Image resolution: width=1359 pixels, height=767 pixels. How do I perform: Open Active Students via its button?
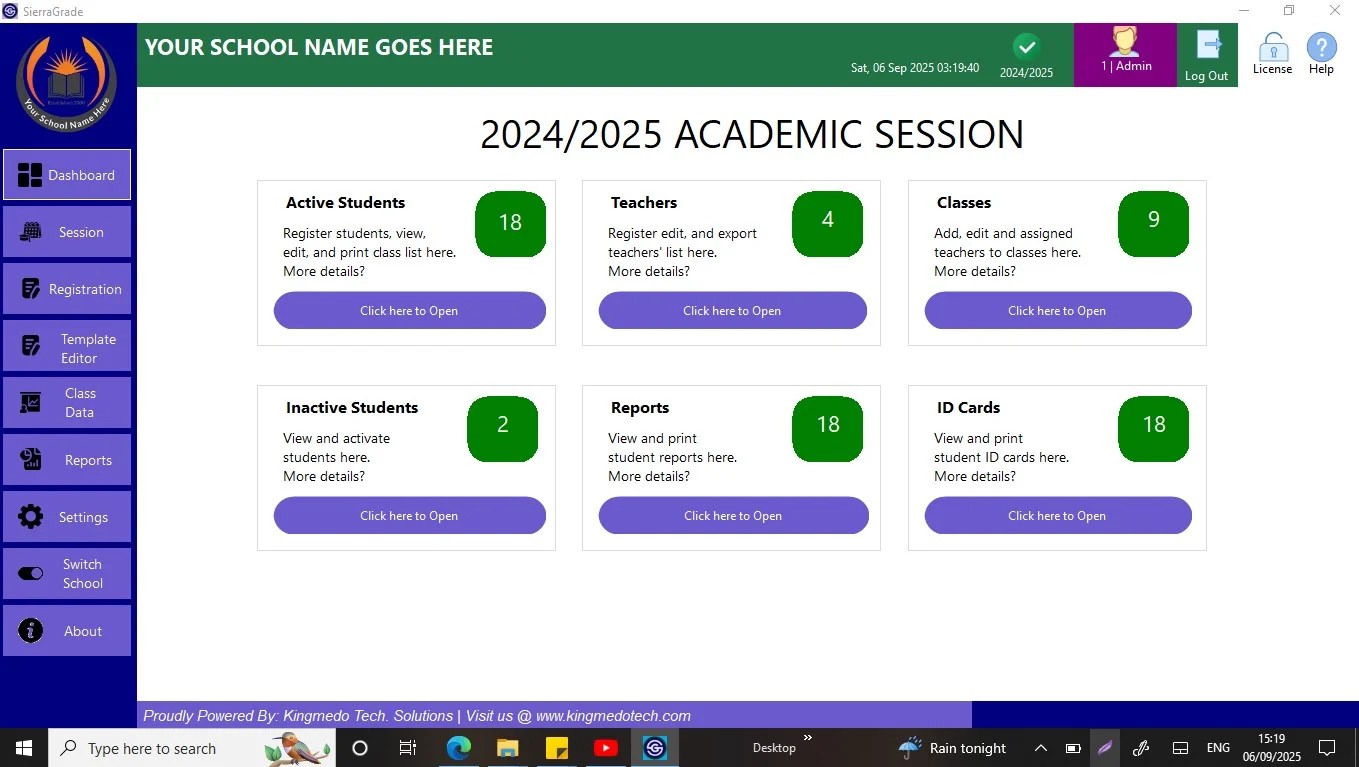click(410, 311)
